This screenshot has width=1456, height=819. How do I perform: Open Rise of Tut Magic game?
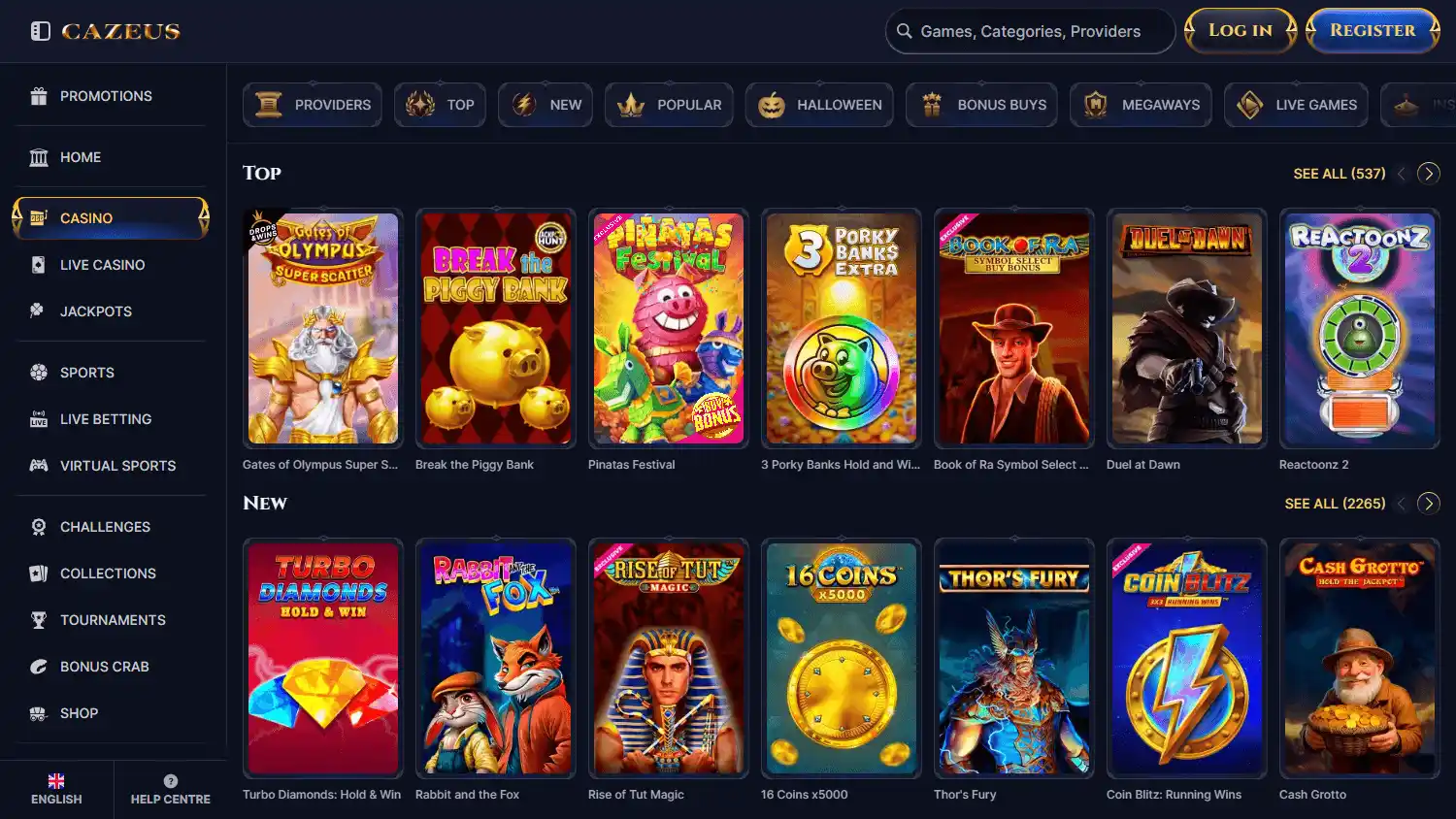click(669, 659)
